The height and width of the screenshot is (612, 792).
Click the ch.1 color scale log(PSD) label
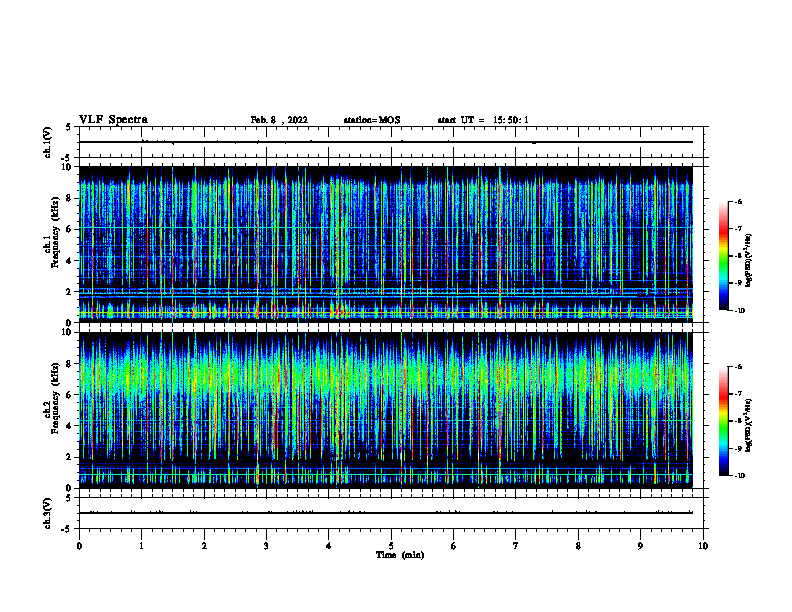(750, 260)
